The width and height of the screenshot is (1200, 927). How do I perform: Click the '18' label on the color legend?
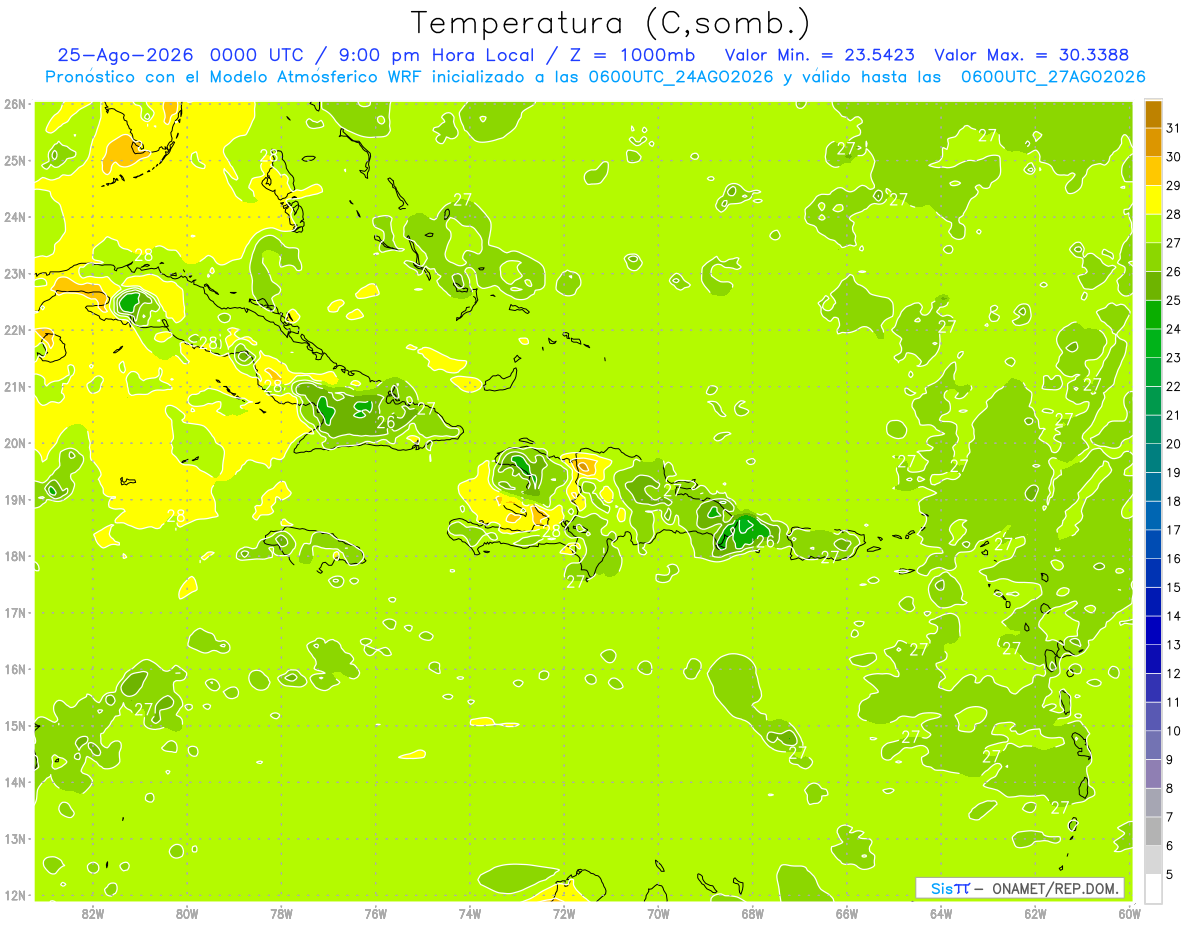coord(1173,501)
